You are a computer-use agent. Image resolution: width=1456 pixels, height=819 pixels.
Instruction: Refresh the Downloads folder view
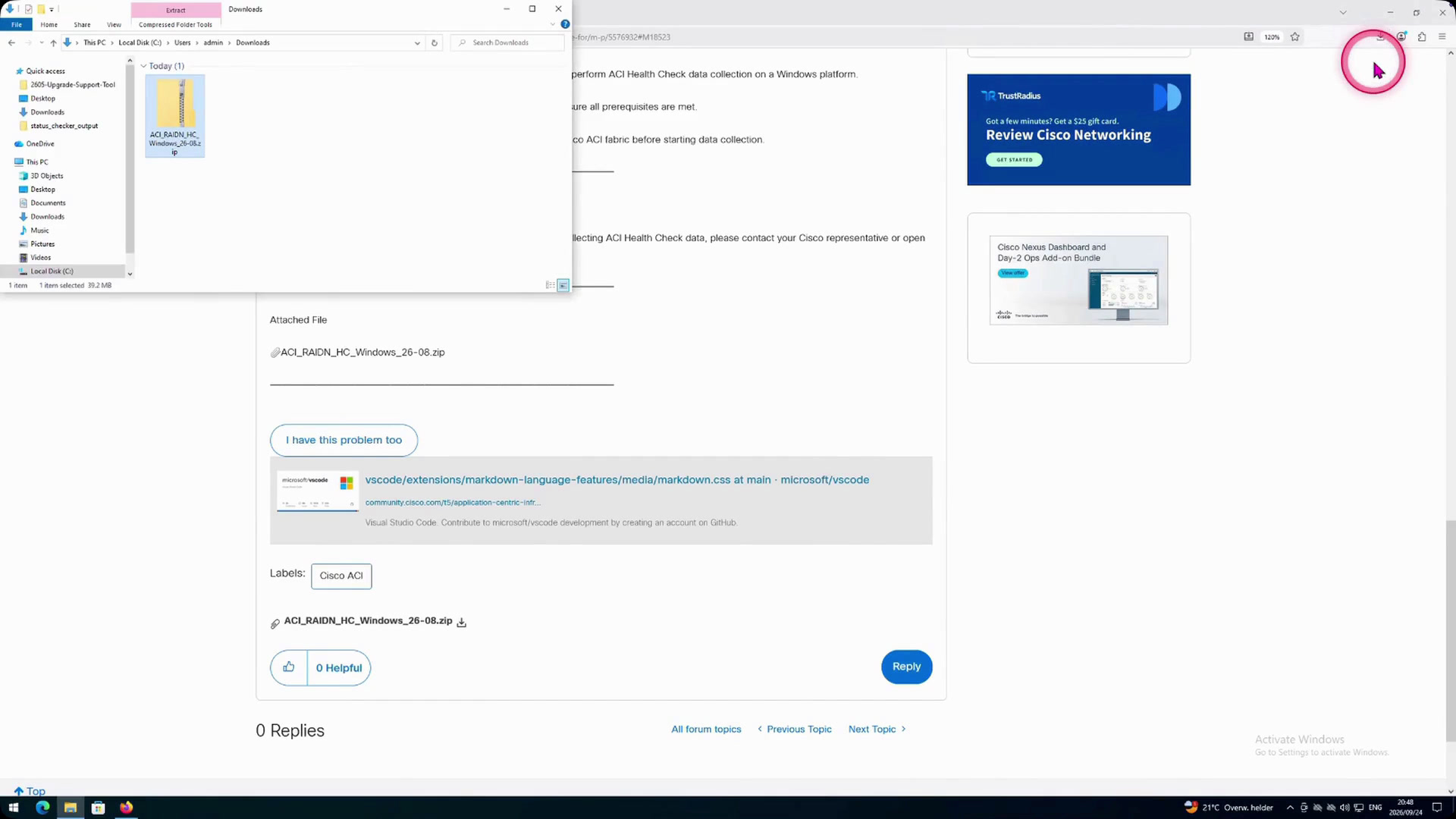435,42
